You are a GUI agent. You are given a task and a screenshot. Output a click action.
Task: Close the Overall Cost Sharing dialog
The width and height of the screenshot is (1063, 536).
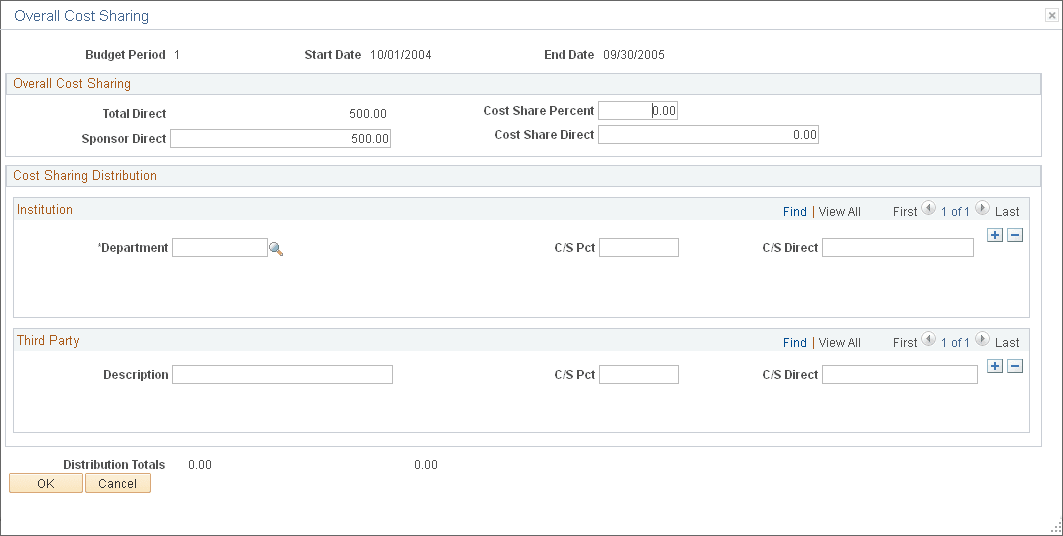click(1051, 16)
